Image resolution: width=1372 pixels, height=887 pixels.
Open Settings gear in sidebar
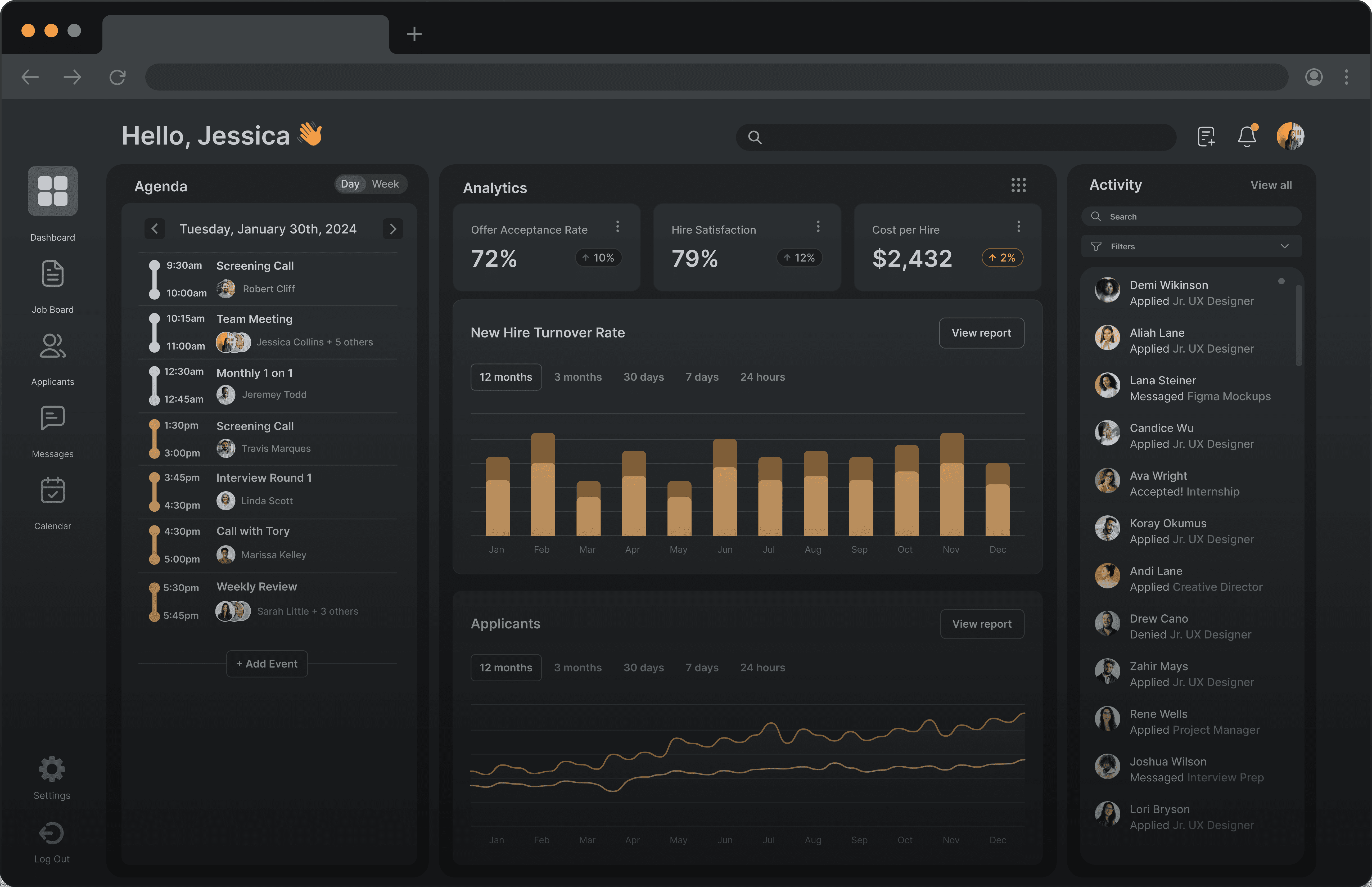[x=52, y=769]
